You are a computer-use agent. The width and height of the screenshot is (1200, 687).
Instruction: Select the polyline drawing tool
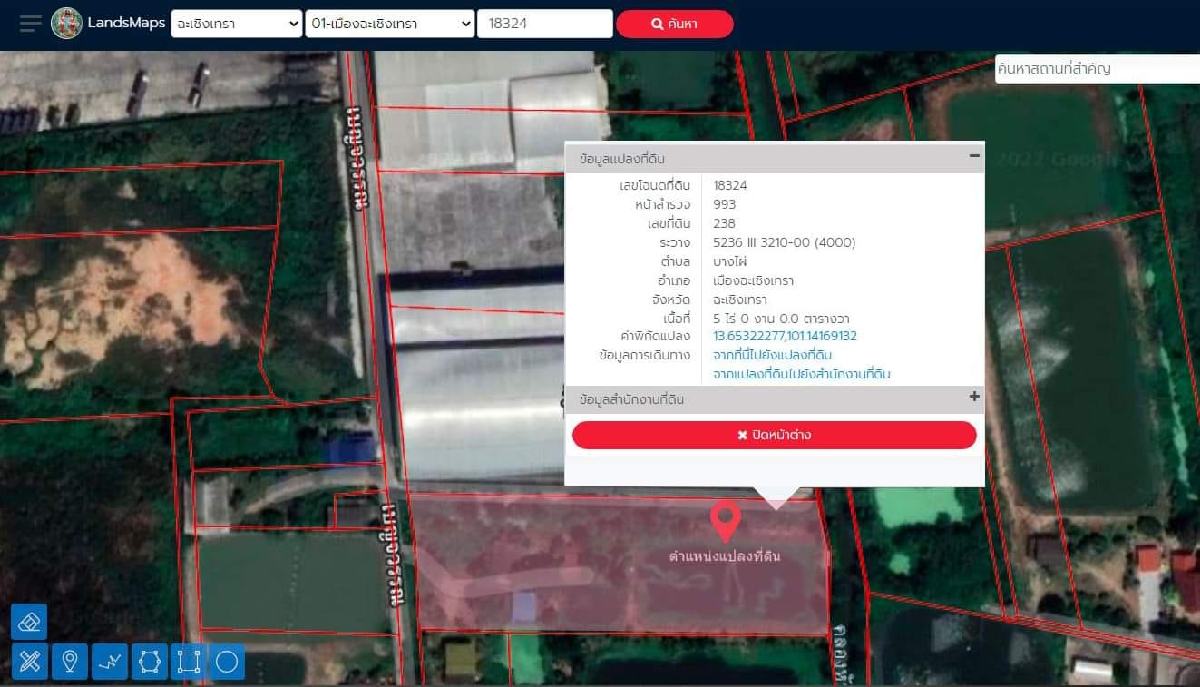[x=109, y=661]
